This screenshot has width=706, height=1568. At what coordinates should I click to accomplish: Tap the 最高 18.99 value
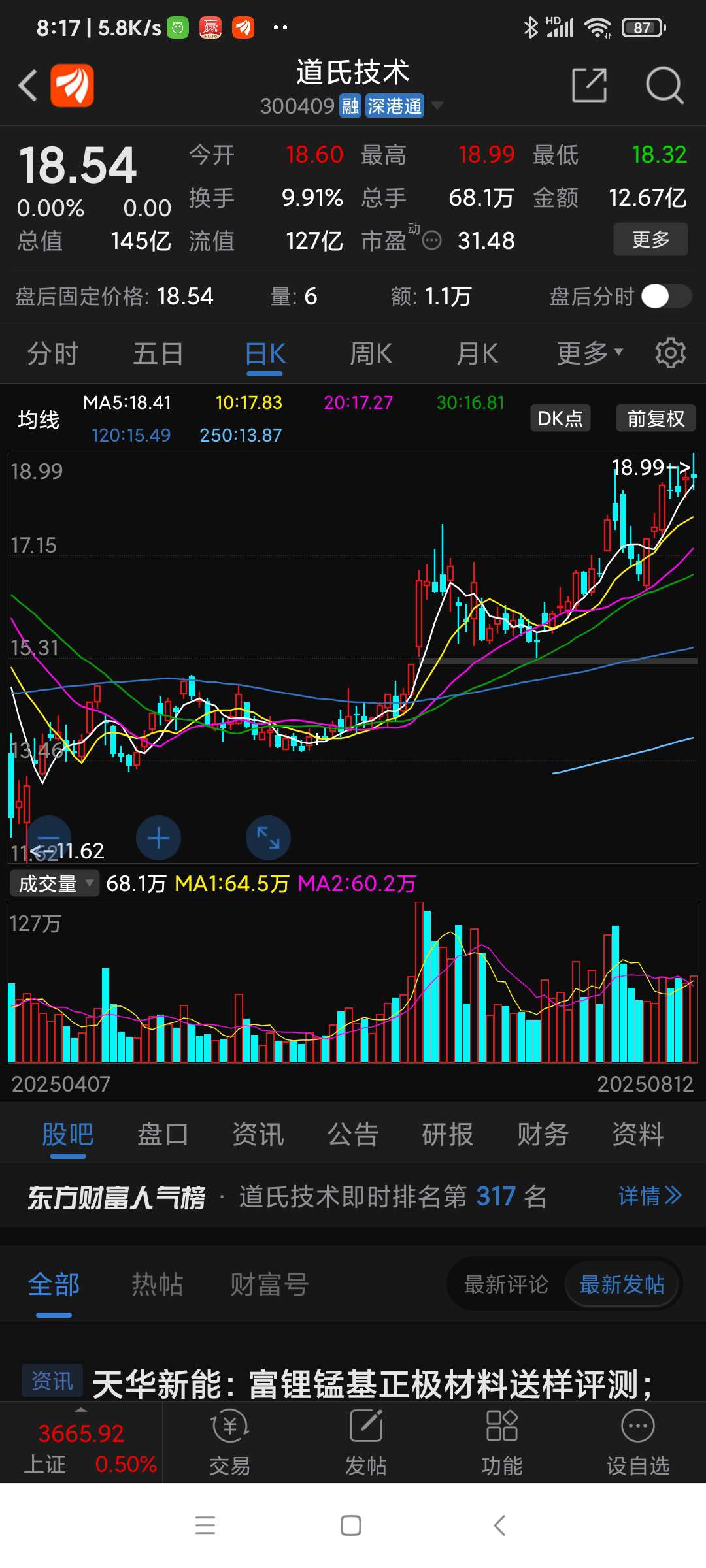(x=486, y=155)
